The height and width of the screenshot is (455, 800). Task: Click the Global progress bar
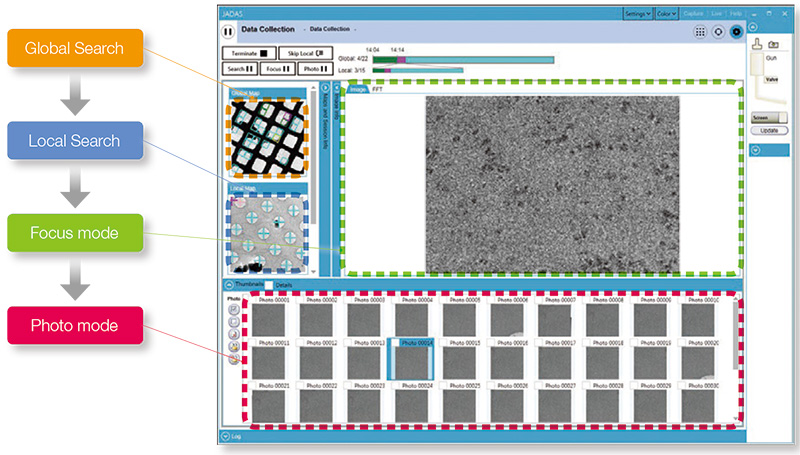click(462, 60)
